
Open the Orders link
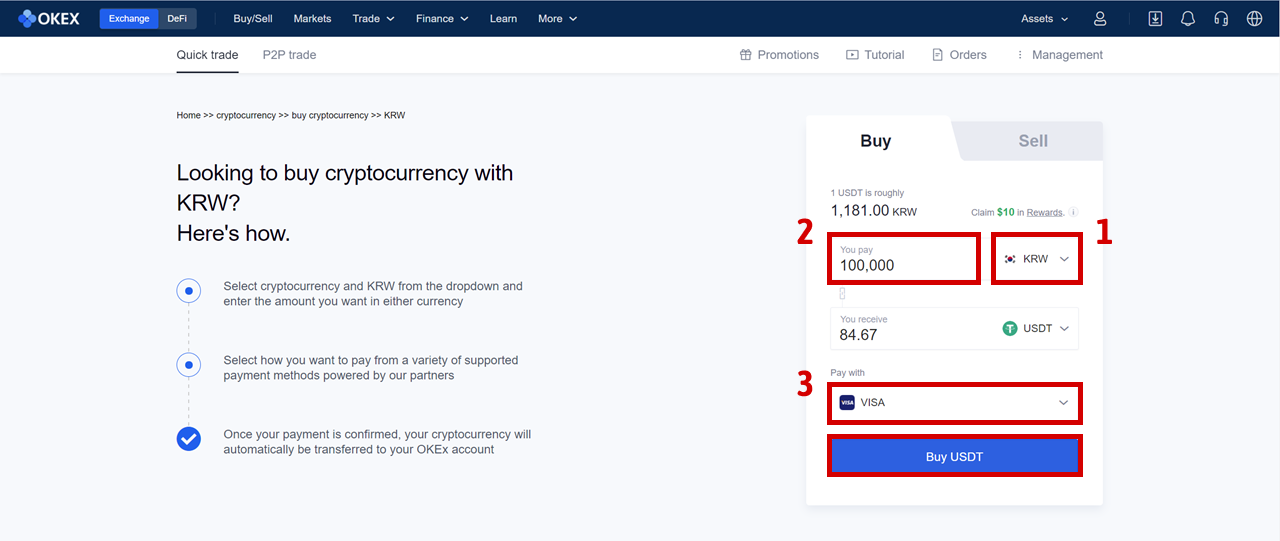(x=959, y=55)
